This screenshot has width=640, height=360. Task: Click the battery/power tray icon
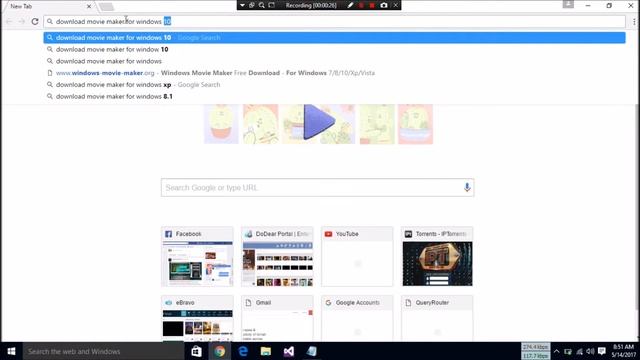(x=568, y=351)
